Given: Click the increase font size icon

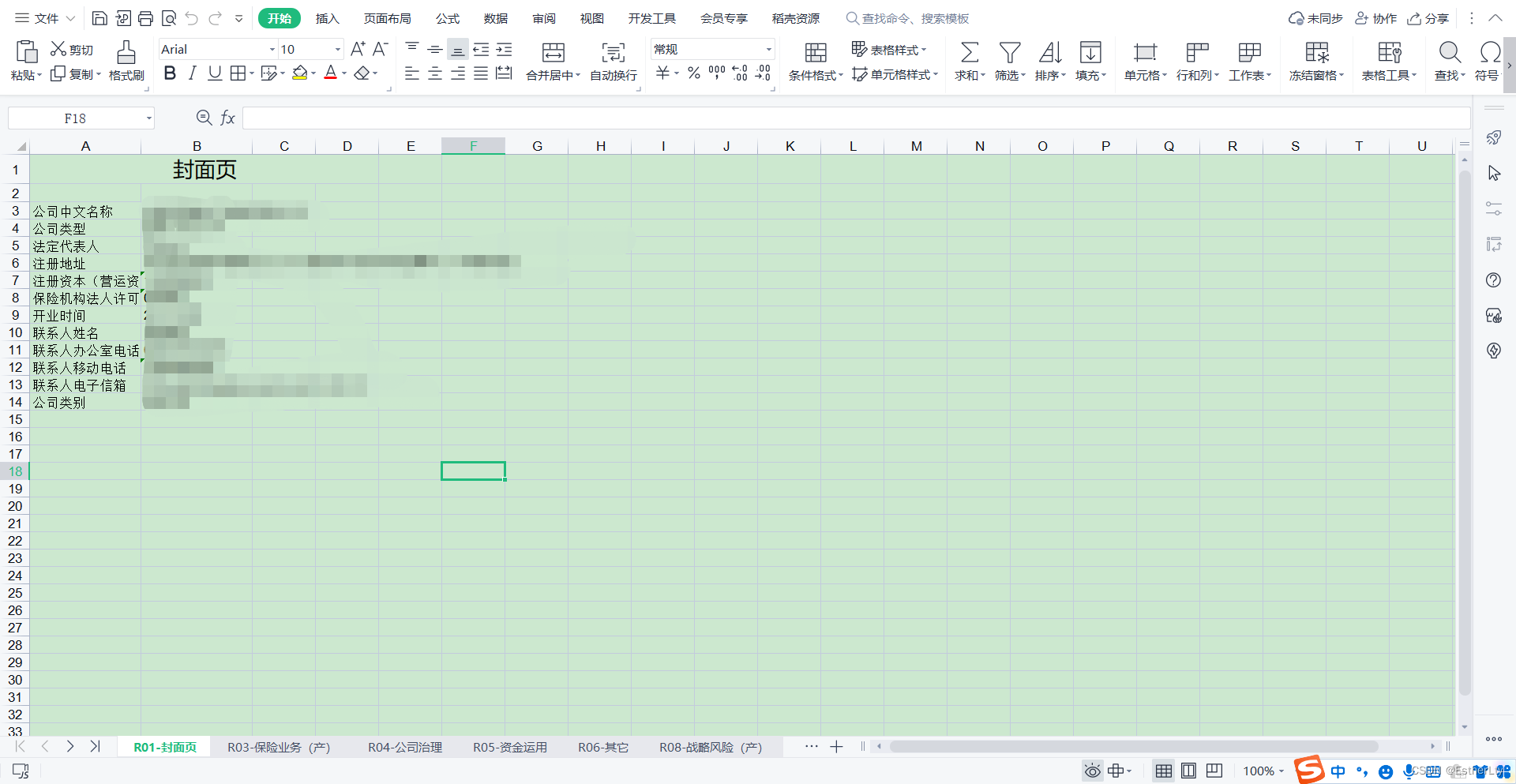Looking at the screenshot, I should 358,49.
